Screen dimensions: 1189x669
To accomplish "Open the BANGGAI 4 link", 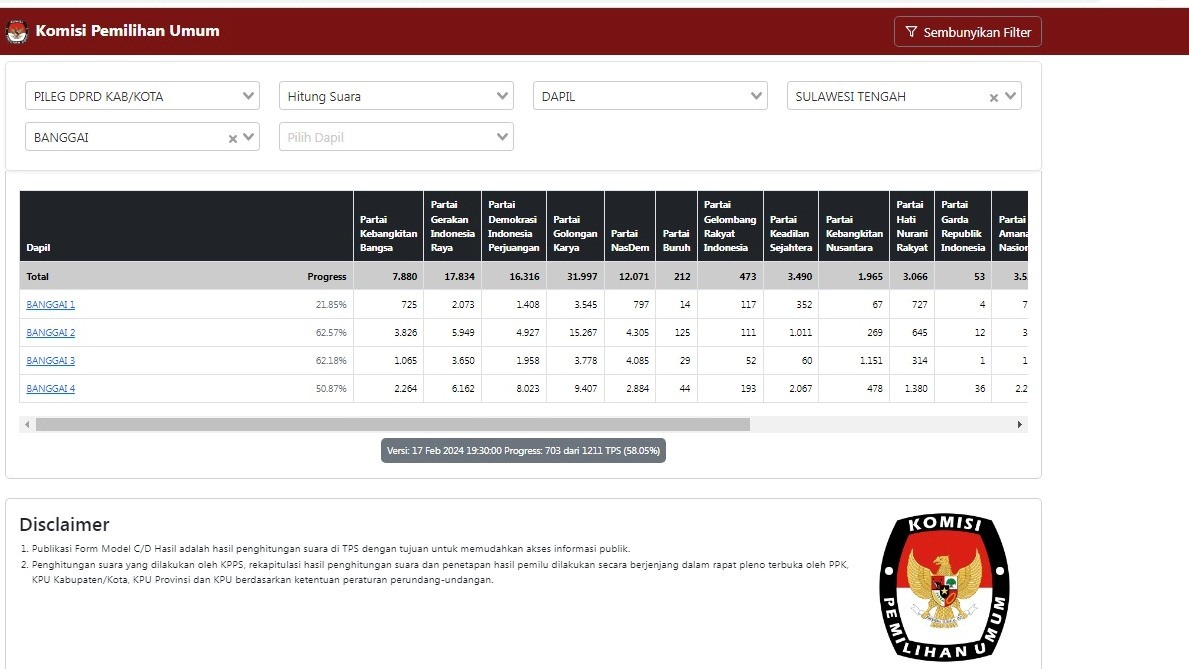I will click(x=51, y=389).
